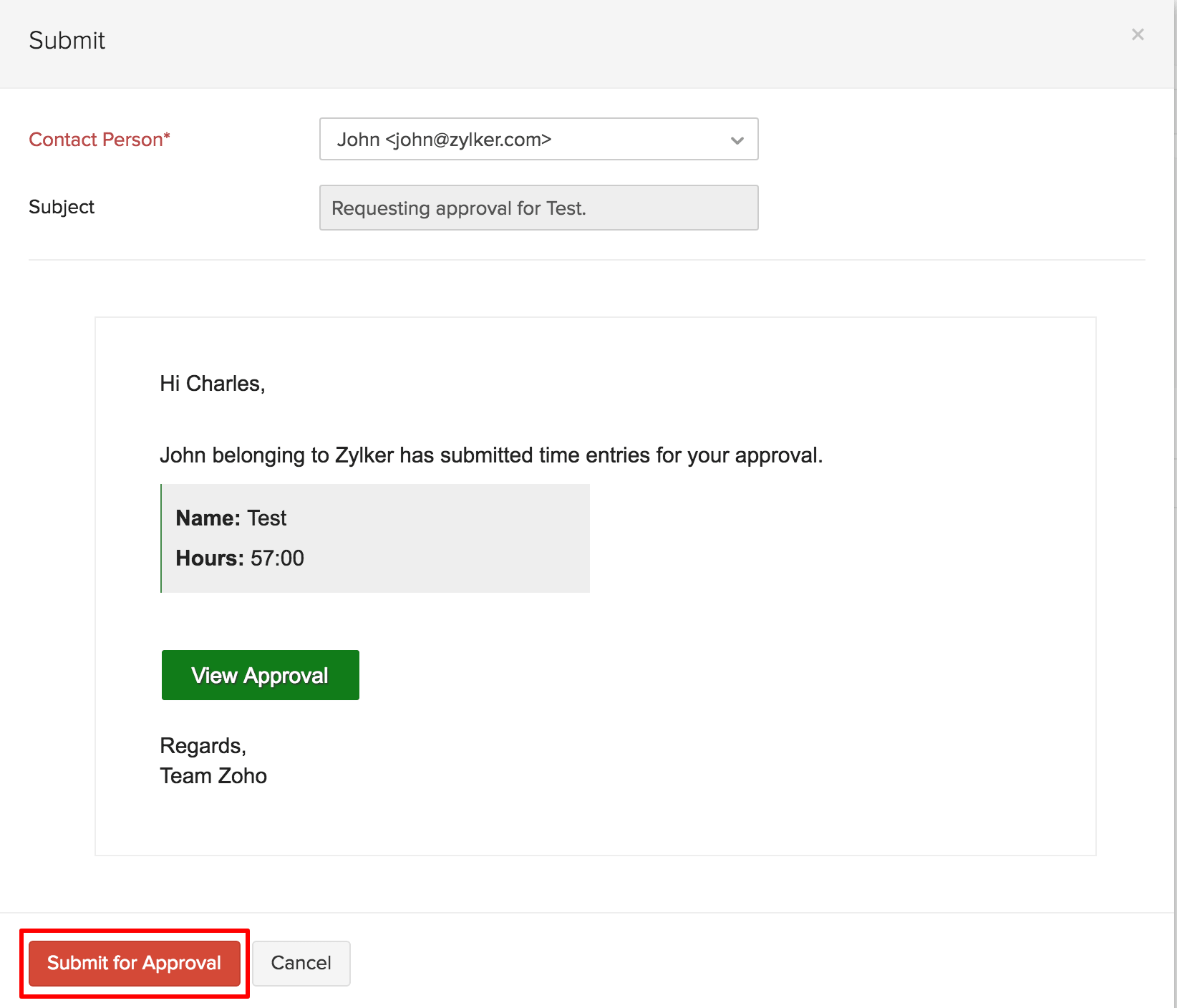Image resolution: width=1177 pixels, height=1008 pixels.
Task: Close the Submit dialog with X icon
Action: [1137, 34]
